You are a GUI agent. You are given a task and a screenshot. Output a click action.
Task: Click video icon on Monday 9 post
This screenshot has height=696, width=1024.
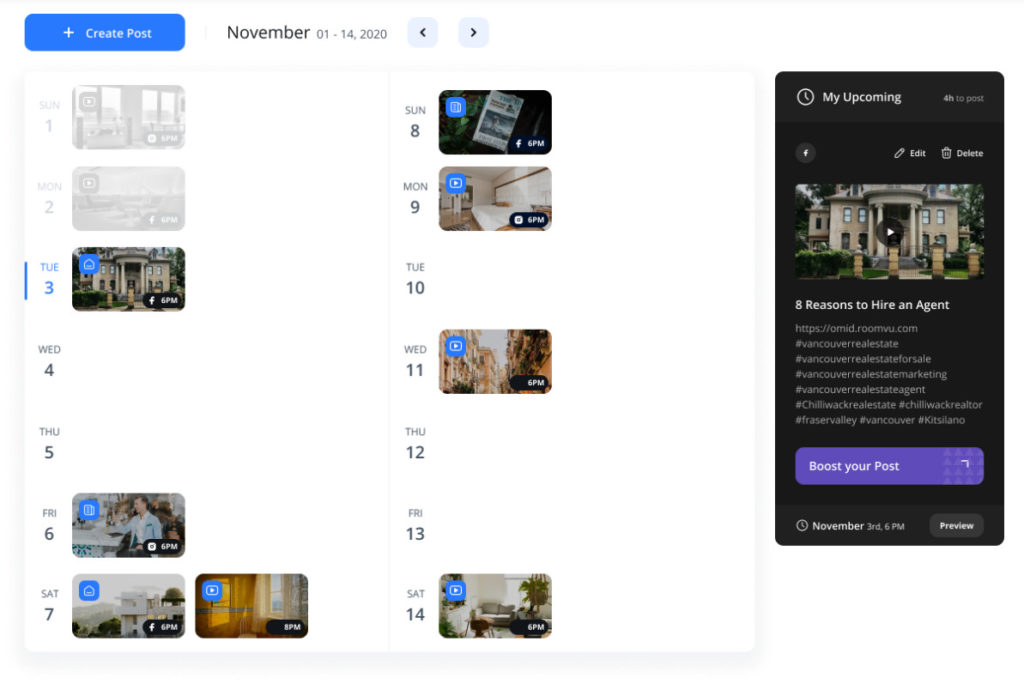(x=455, y=183)
